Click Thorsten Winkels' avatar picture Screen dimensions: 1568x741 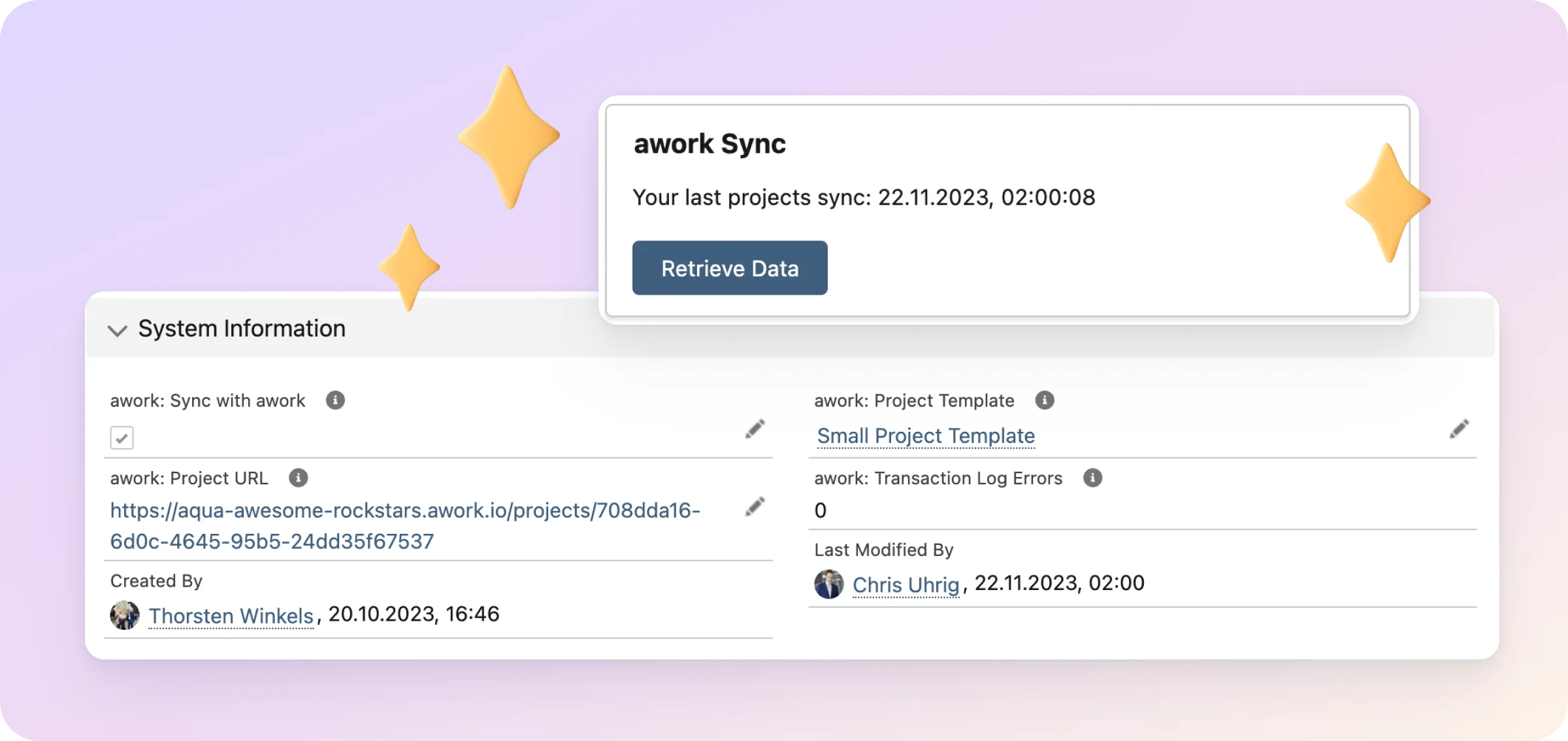[x=125, y=615]
